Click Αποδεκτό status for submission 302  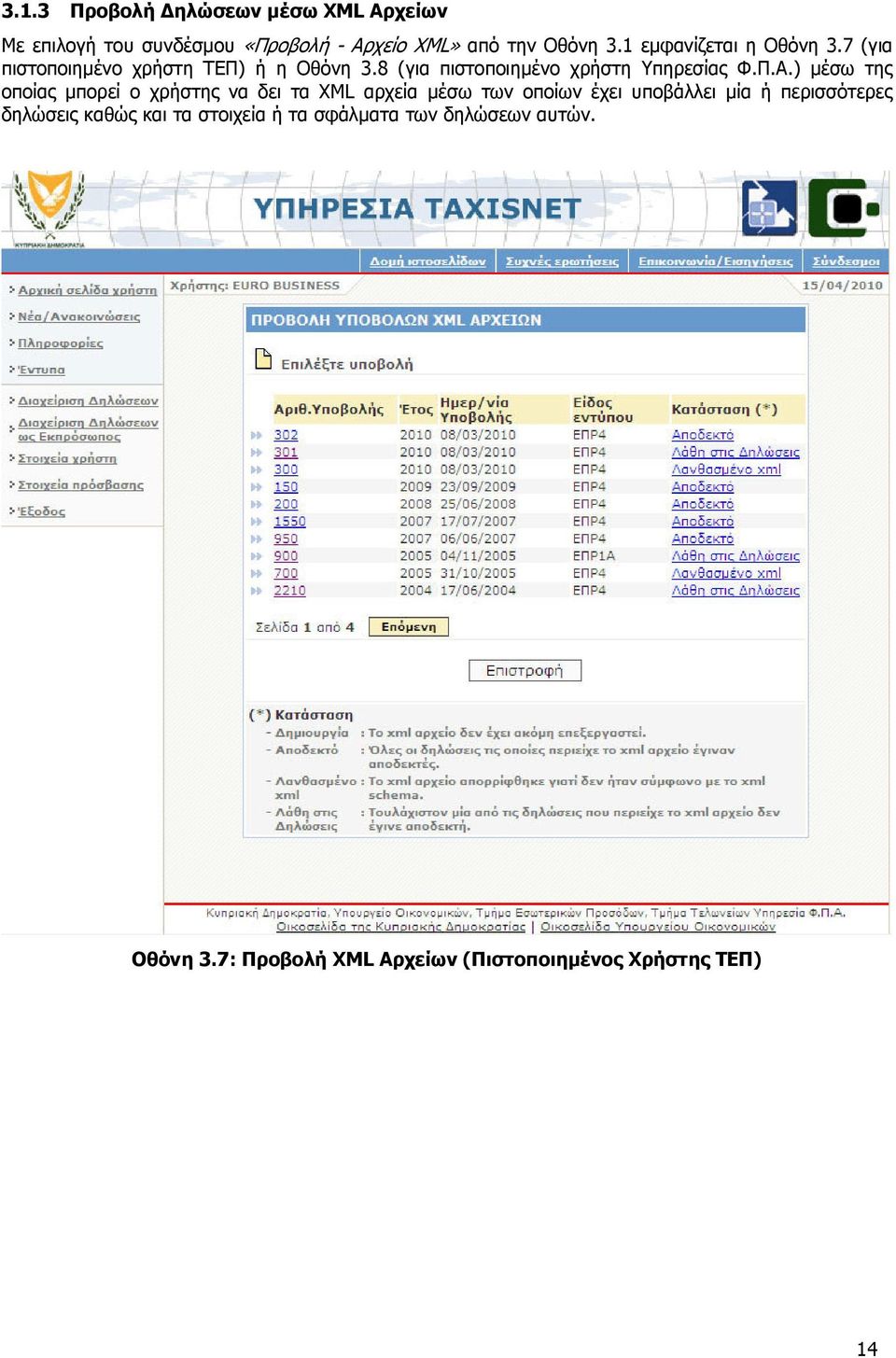point(703,435)
